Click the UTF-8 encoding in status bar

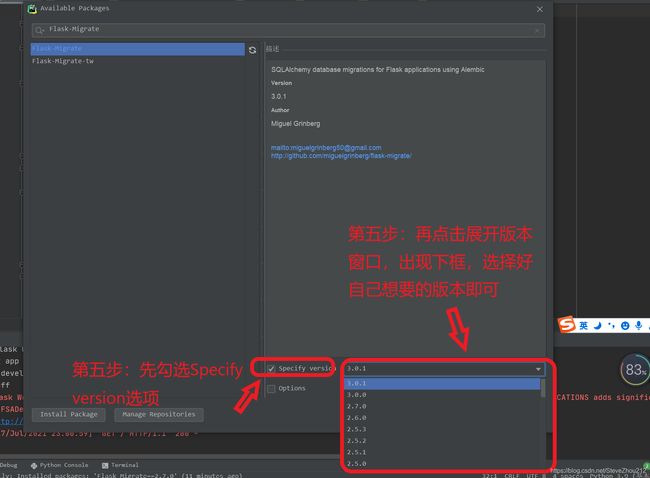(536, 475)
